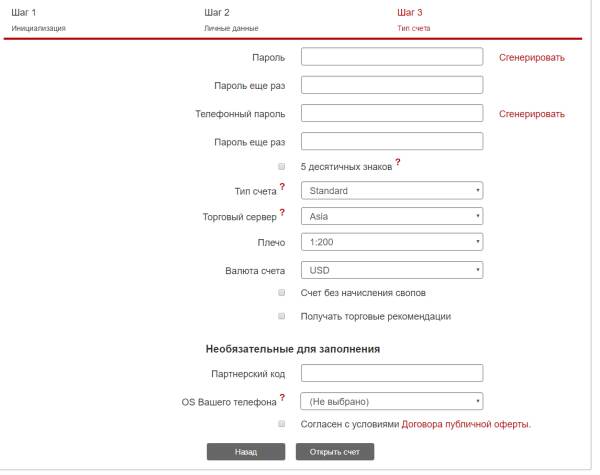Open the Тип счета Standard dropdown
The width and height of the screenshot is (600, 475).
(x=391, y=190)
